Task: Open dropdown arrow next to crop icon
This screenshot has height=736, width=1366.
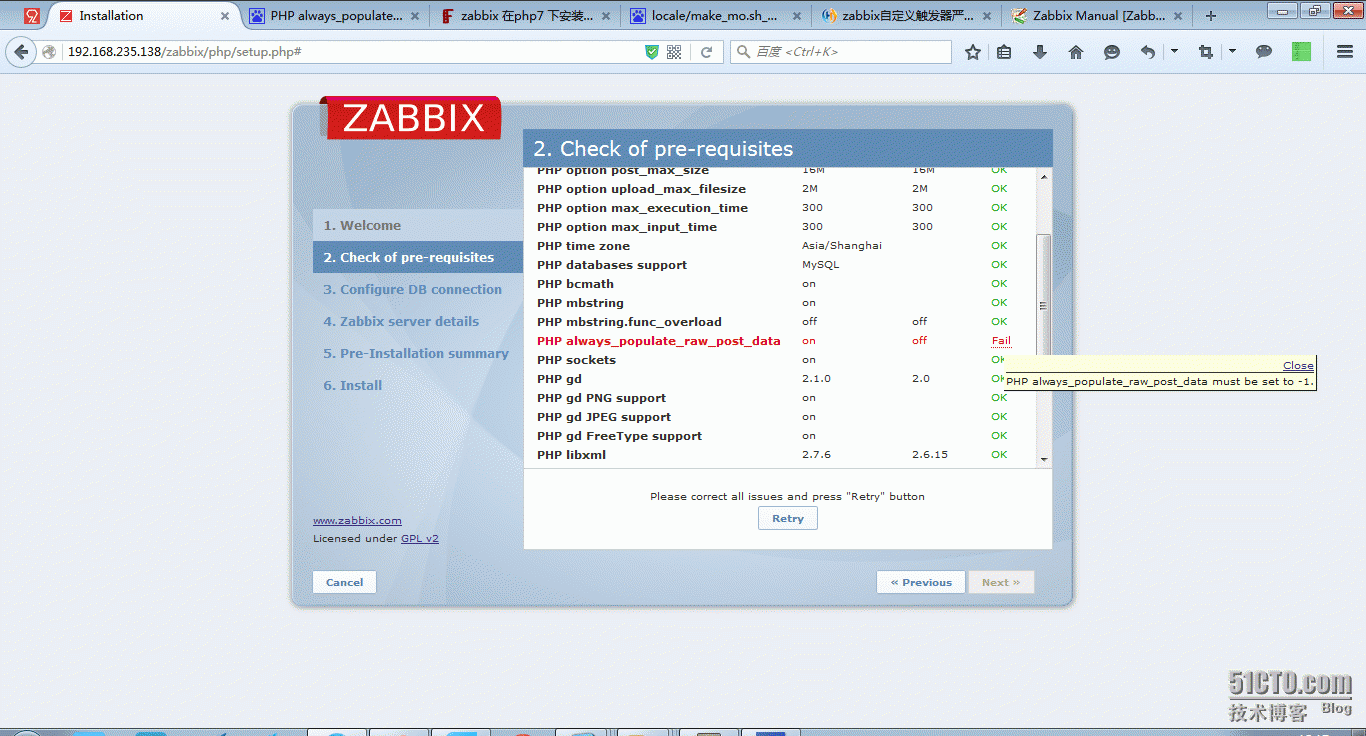Action: coord(1232,52)
